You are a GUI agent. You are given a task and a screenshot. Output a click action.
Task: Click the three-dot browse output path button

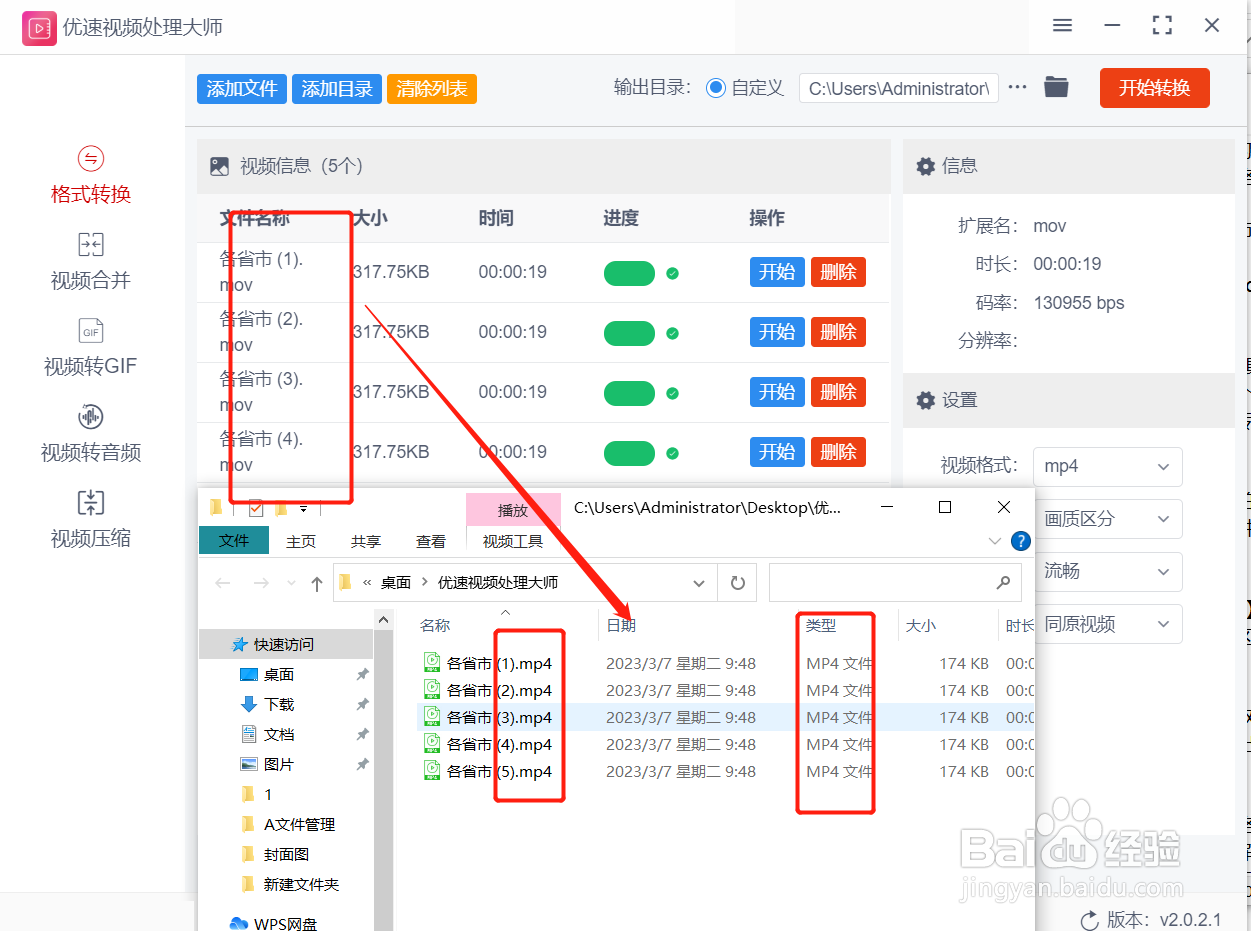coord(1018,88)
